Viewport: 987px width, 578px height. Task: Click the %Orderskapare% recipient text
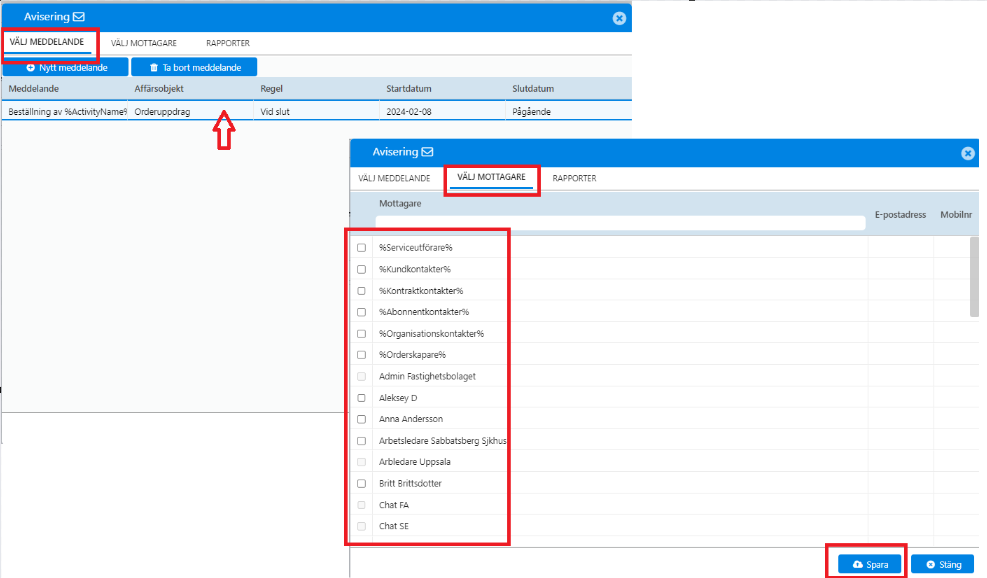point(412,355)
